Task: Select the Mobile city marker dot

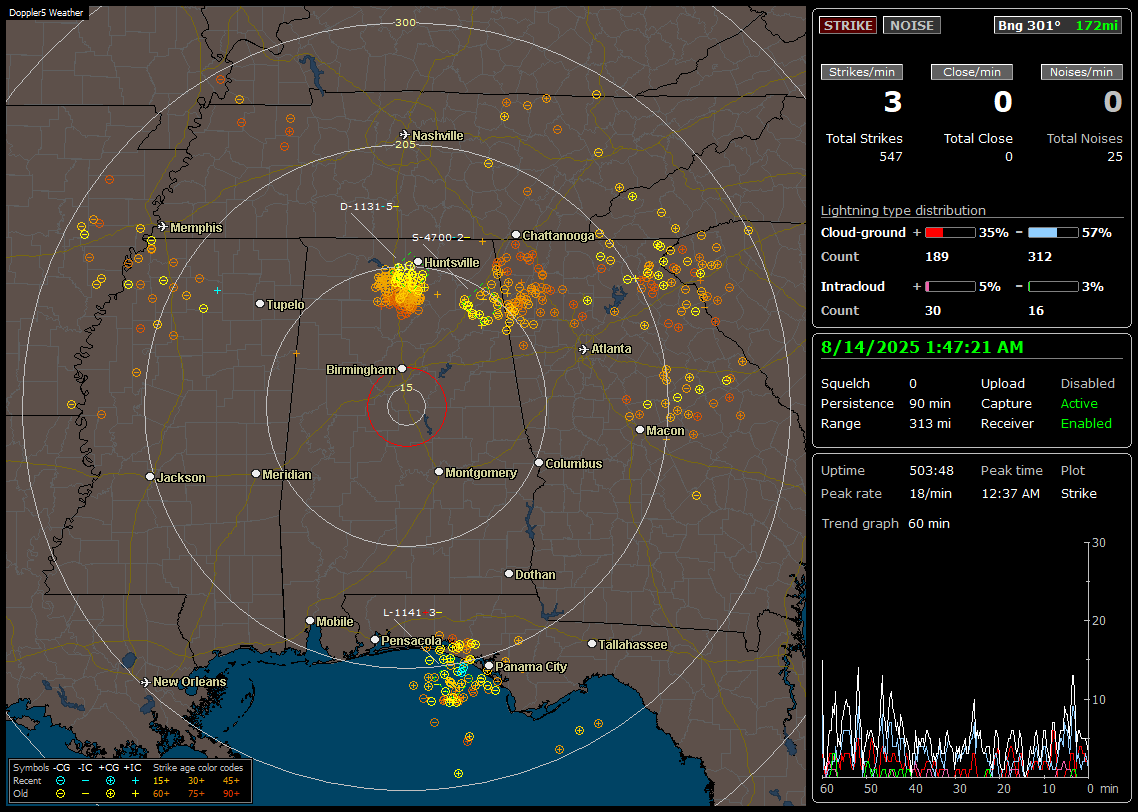Action: (x=310, y=621)
